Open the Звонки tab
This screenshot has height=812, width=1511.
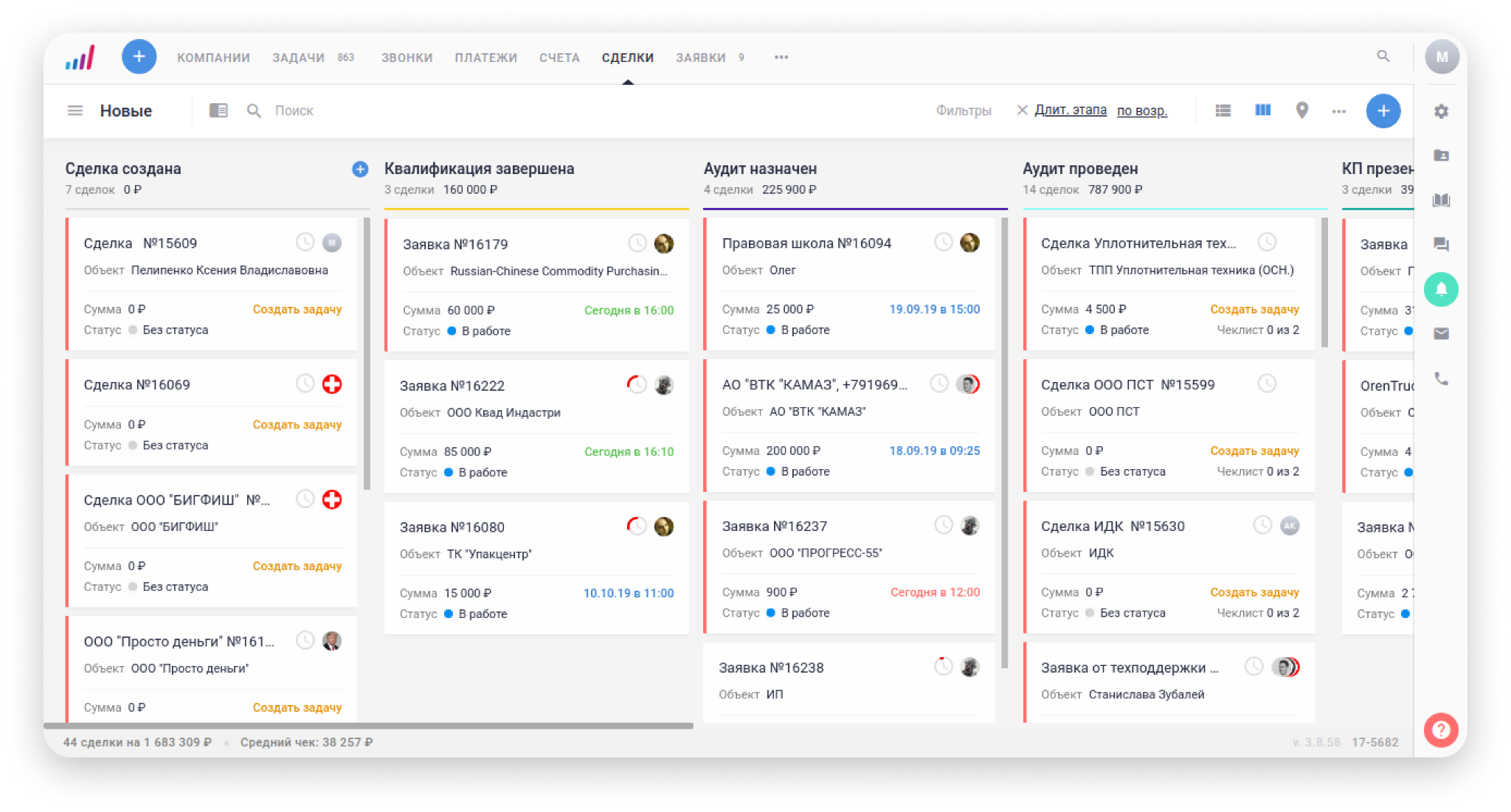point(407,58)
